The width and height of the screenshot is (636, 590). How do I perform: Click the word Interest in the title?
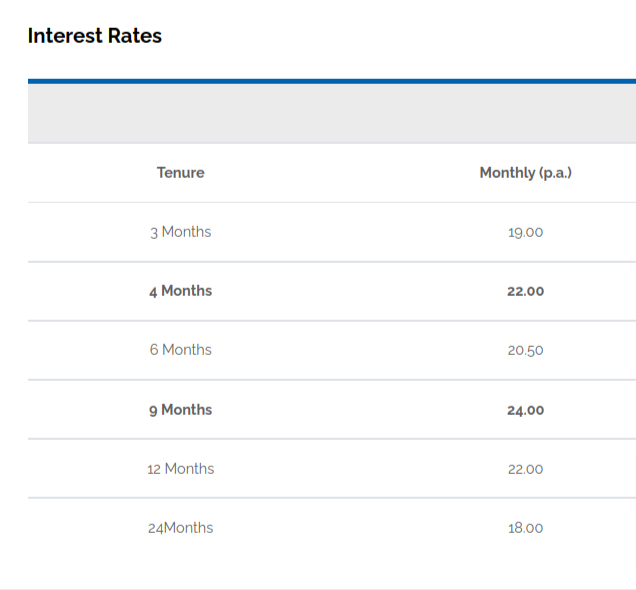pyautogui.click(x=65, y=36)
